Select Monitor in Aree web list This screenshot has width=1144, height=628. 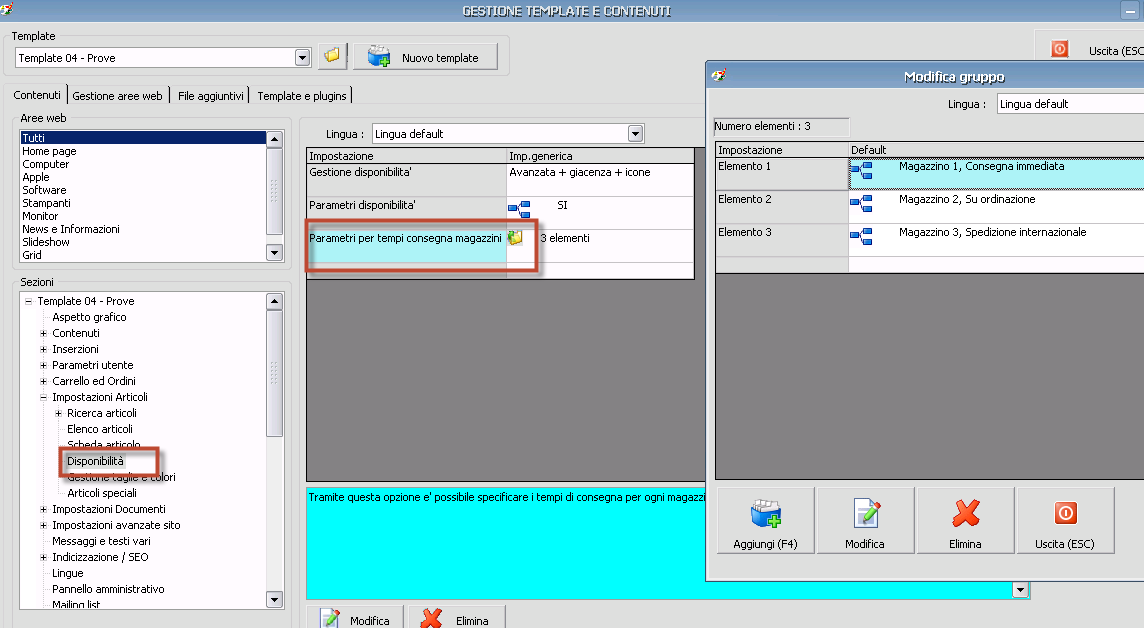point(40,217)
